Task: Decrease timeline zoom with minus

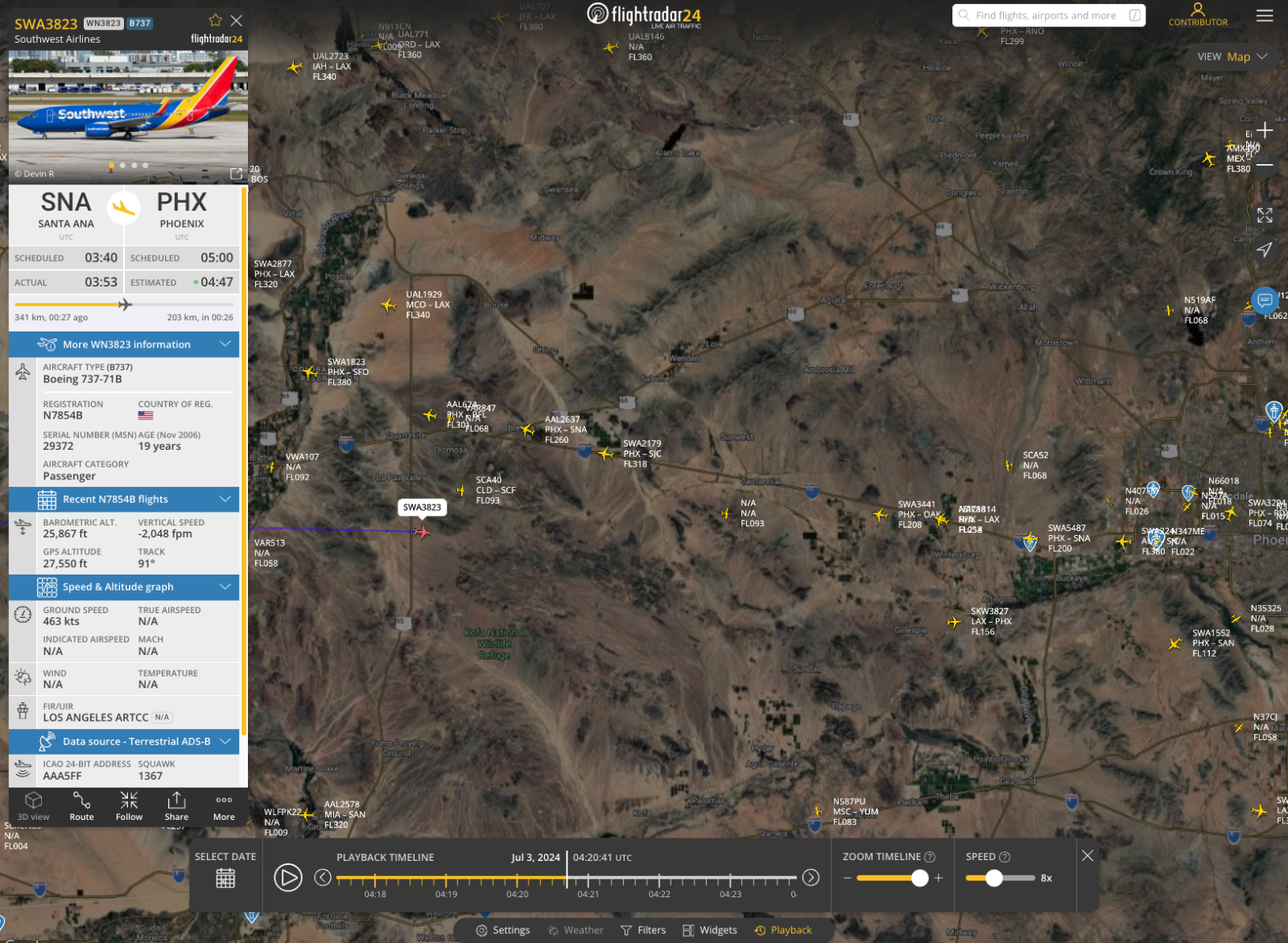Action: pyautogui.click(x=847, y=878)
